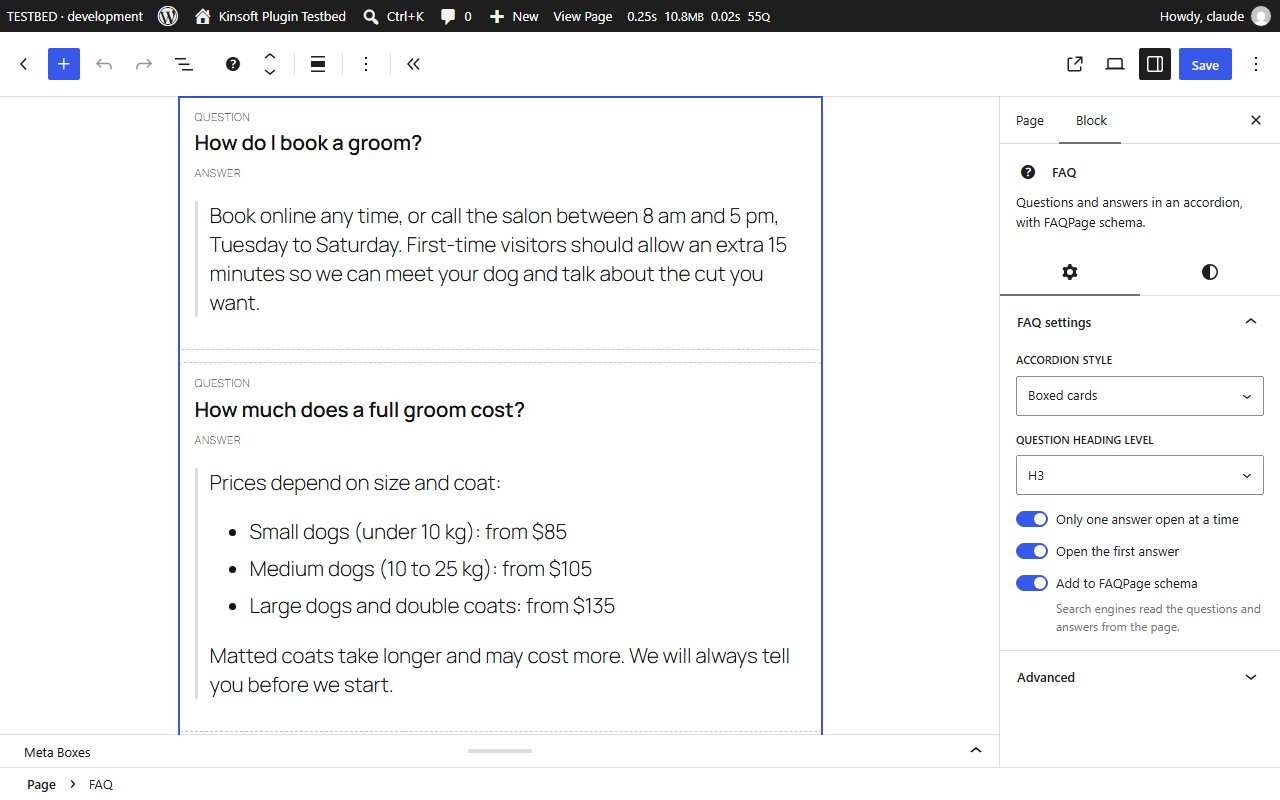Open the Howdy, claude account menu
The height and width of the screenshot is (800, 1280).
coord(1216,16)
